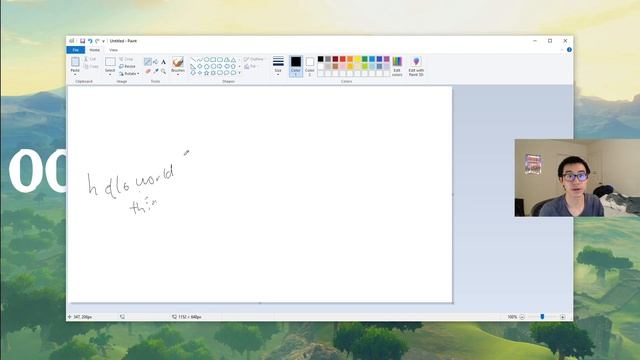The width and height of the screenshot is (640, 360).
Task: Pick the yellow color swatch
Action: 357,59
